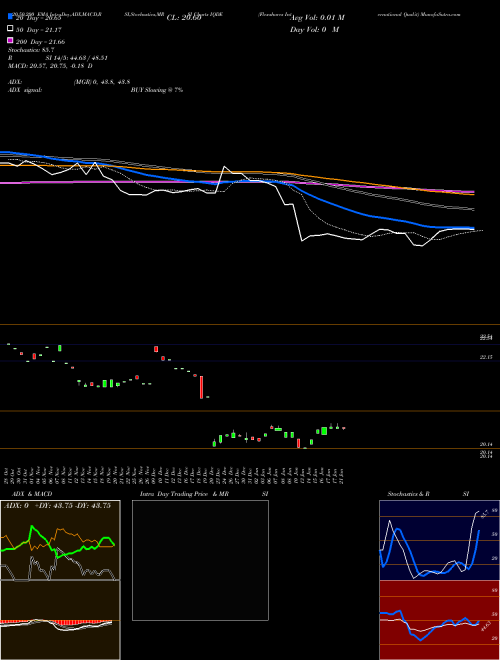Click the blue 20 Day legend swatch

10,17
